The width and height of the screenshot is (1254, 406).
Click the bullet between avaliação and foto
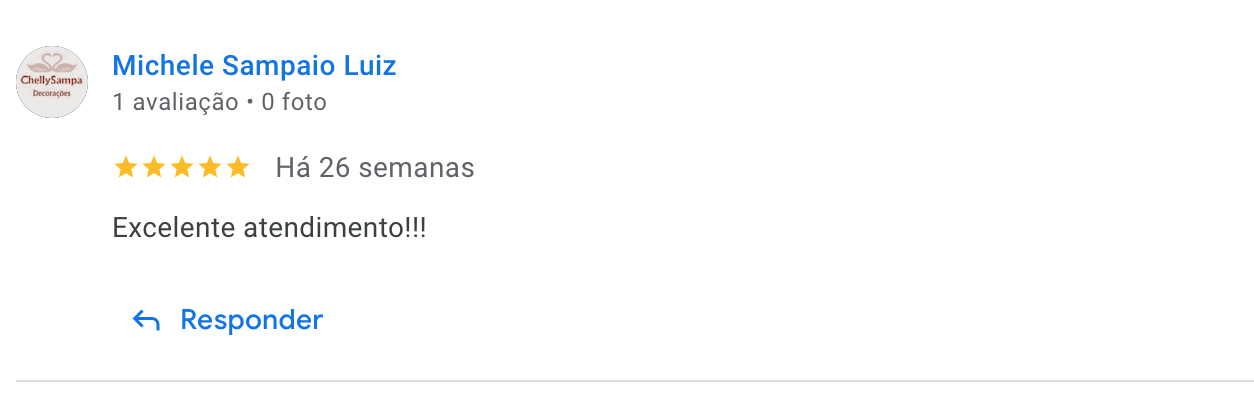pyautogui.click(x=250, y=103)
